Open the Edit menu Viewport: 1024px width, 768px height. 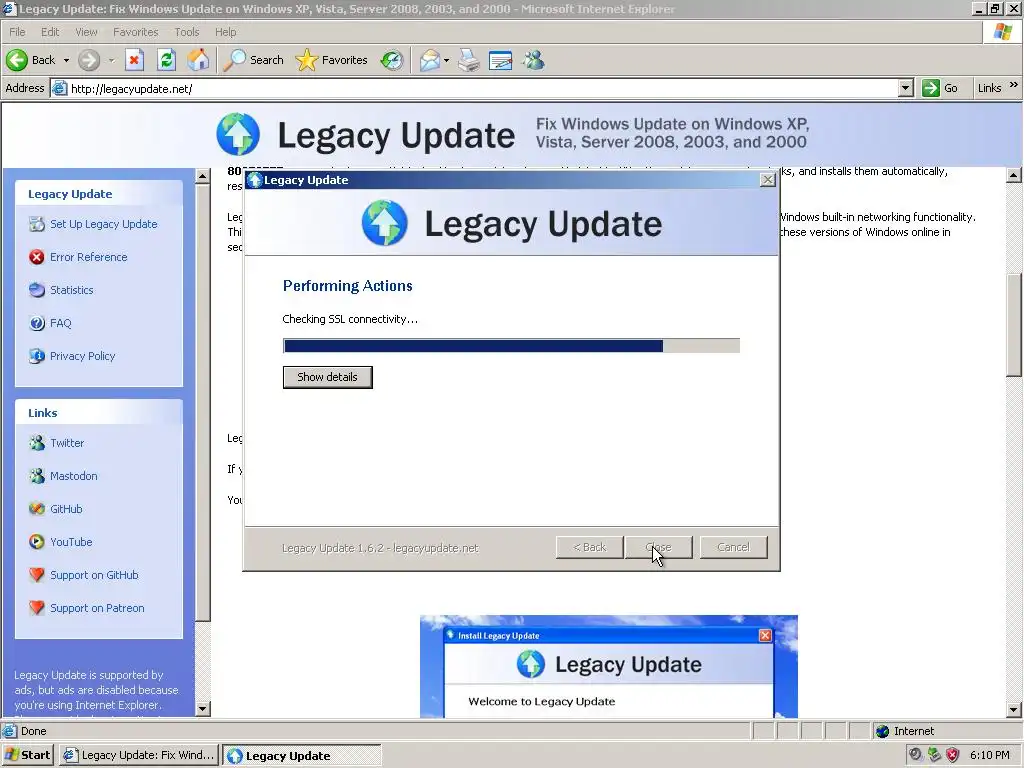click(x=50, y=32)
